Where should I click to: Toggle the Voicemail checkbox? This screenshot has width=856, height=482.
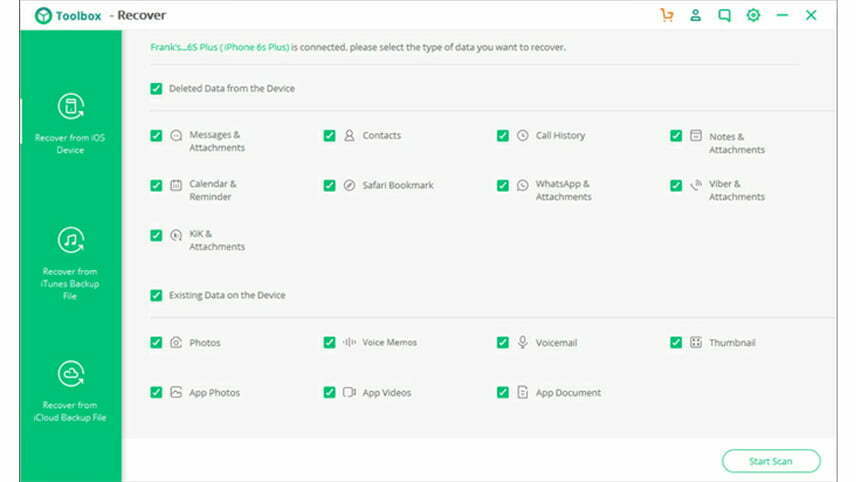(x=503, y=342)
